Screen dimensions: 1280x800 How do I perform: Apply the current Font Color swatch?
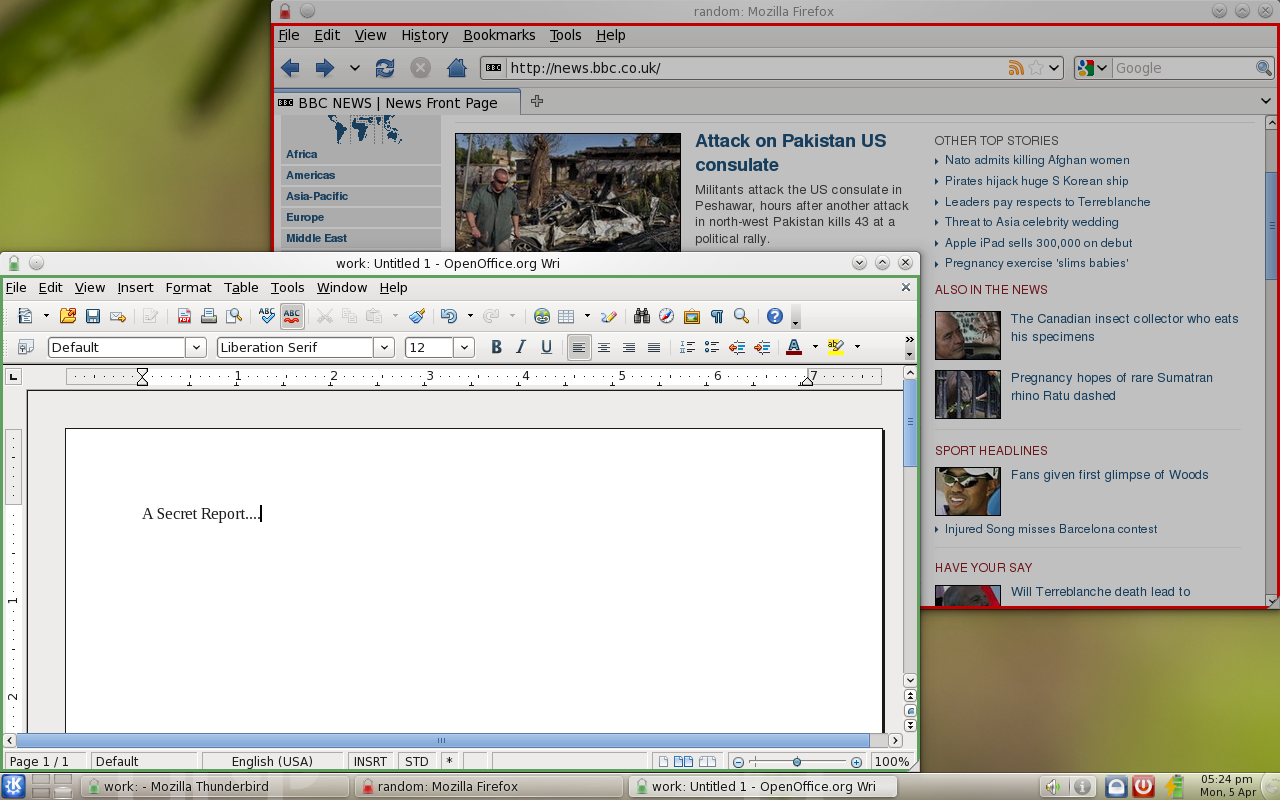794,347
